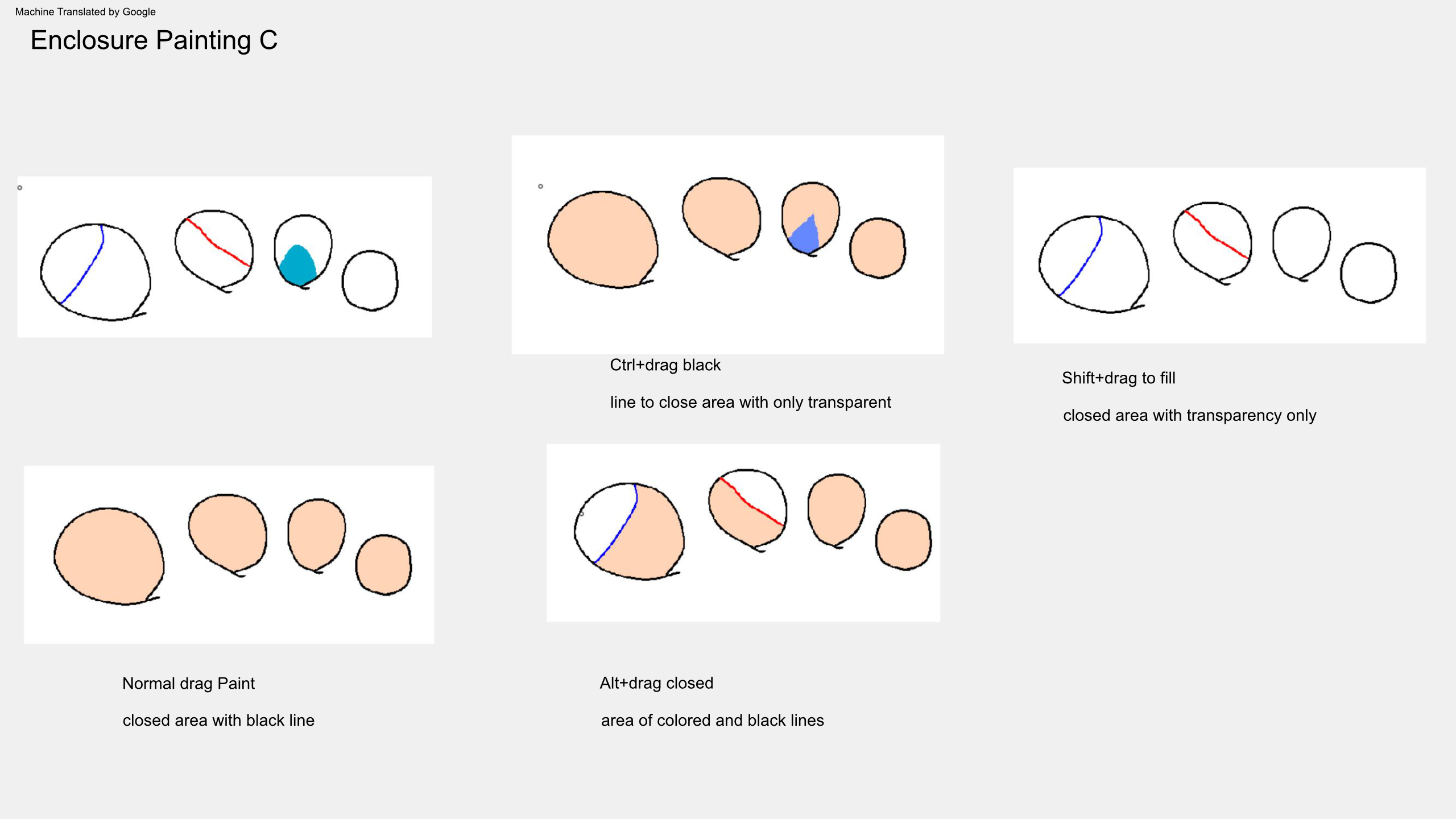Click "area of colored and black lines" text
Screen dimensions: 1456x819
point(712,721)
